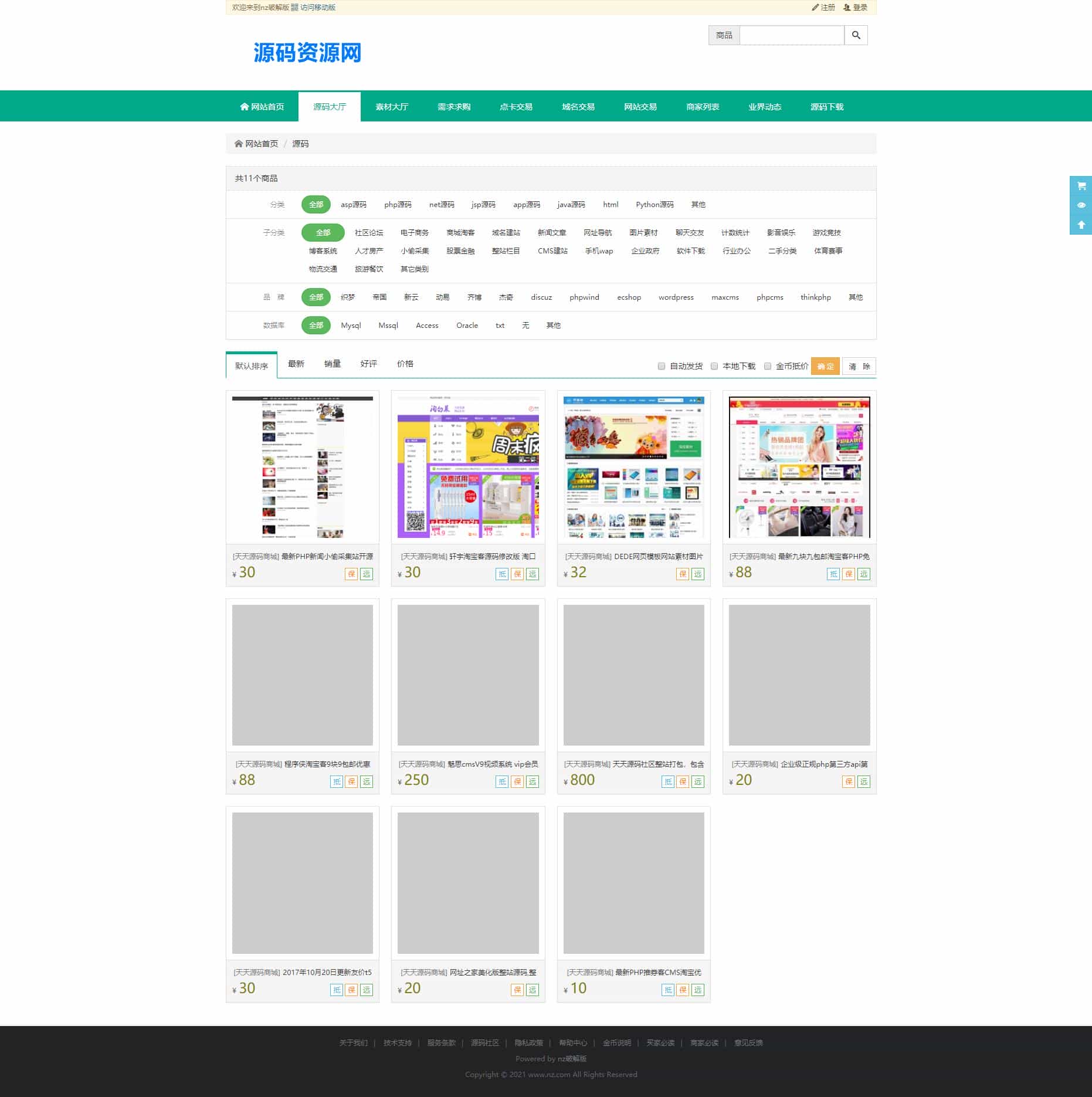
Task: Open 素材大厅 nav tab
Action: [x=392, y=107]
